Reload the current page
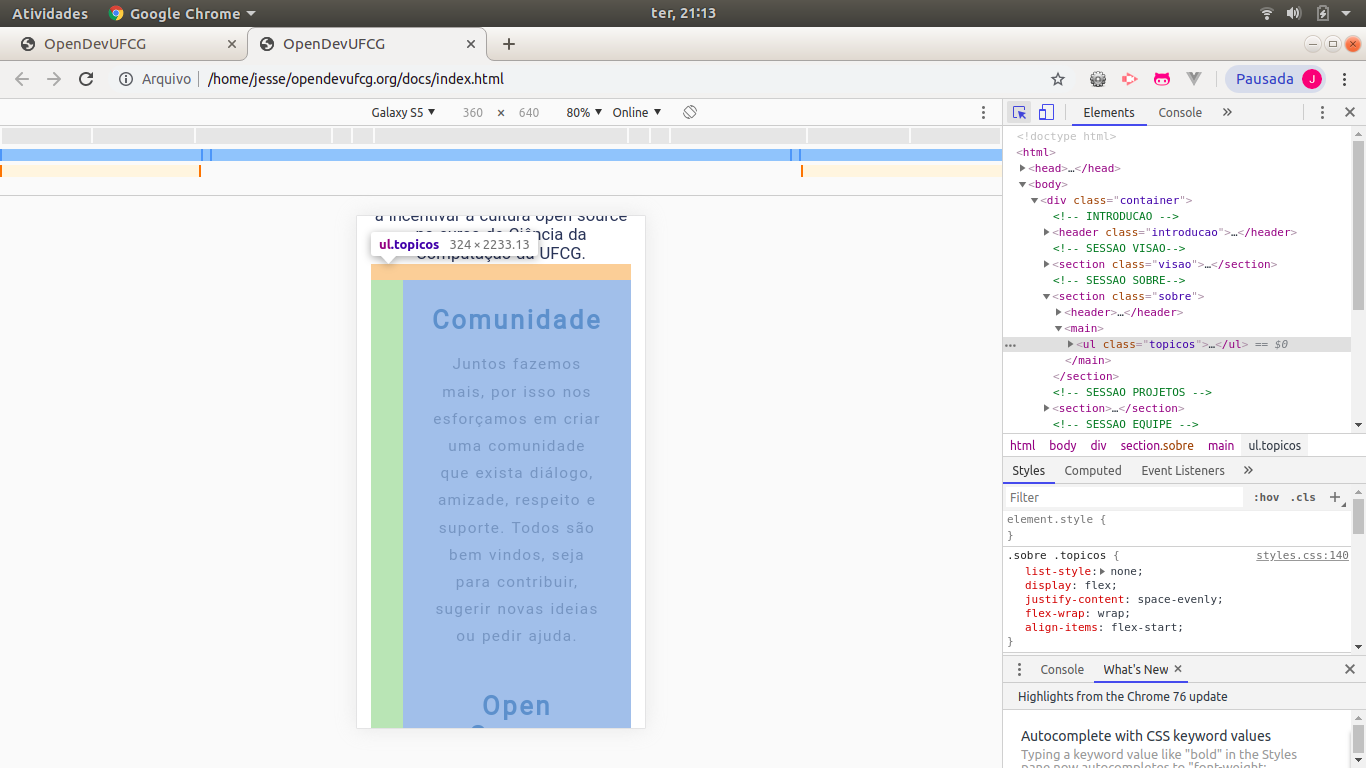This screenshot has width=1366, height=768. click(86, 79)
